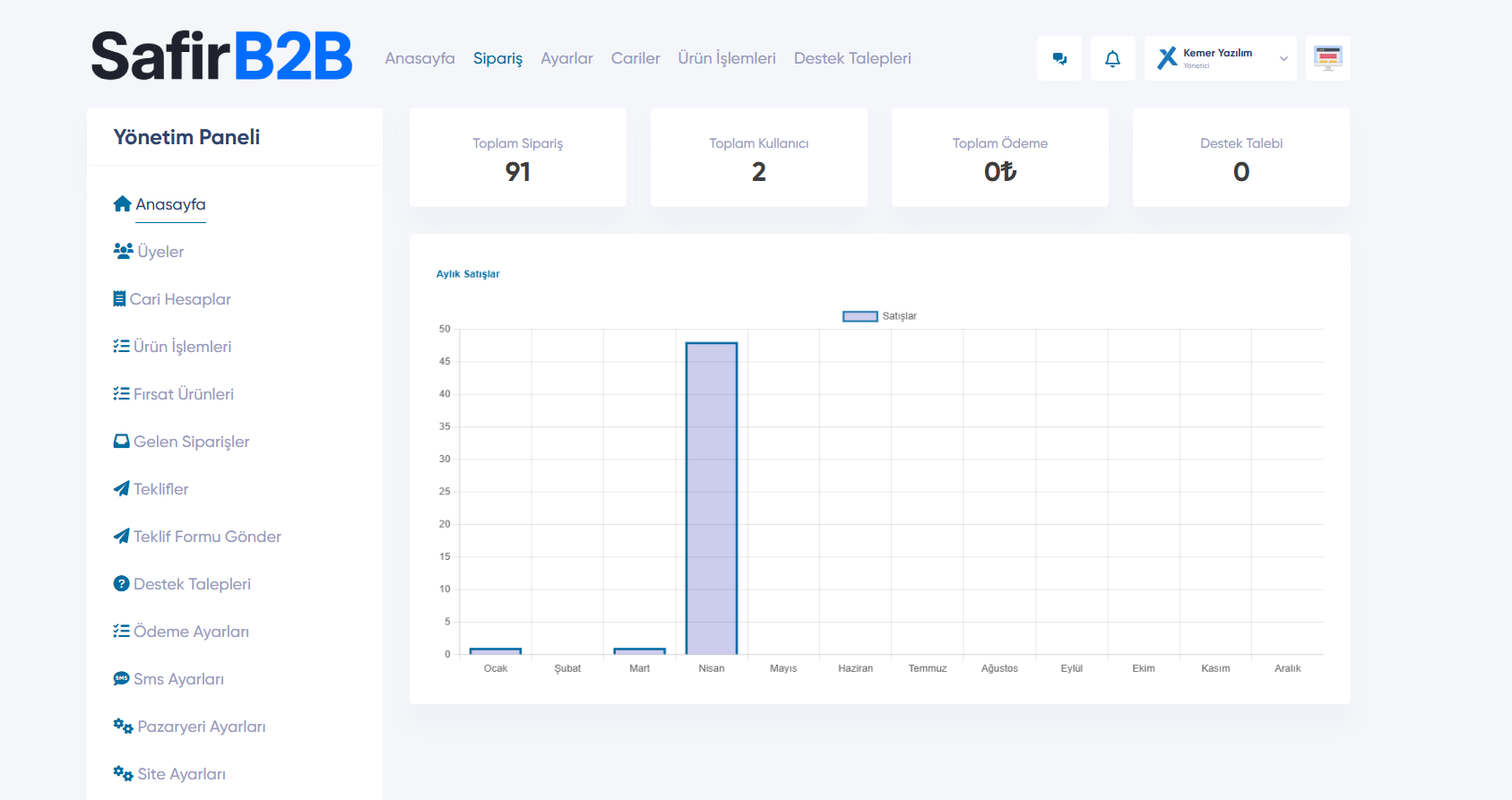Click the SafirB2B logo

coord(221,56)
